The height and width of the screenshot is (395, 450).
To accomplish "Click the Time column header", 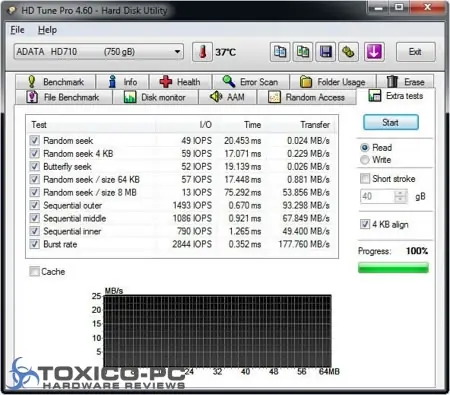I will 239,125.
